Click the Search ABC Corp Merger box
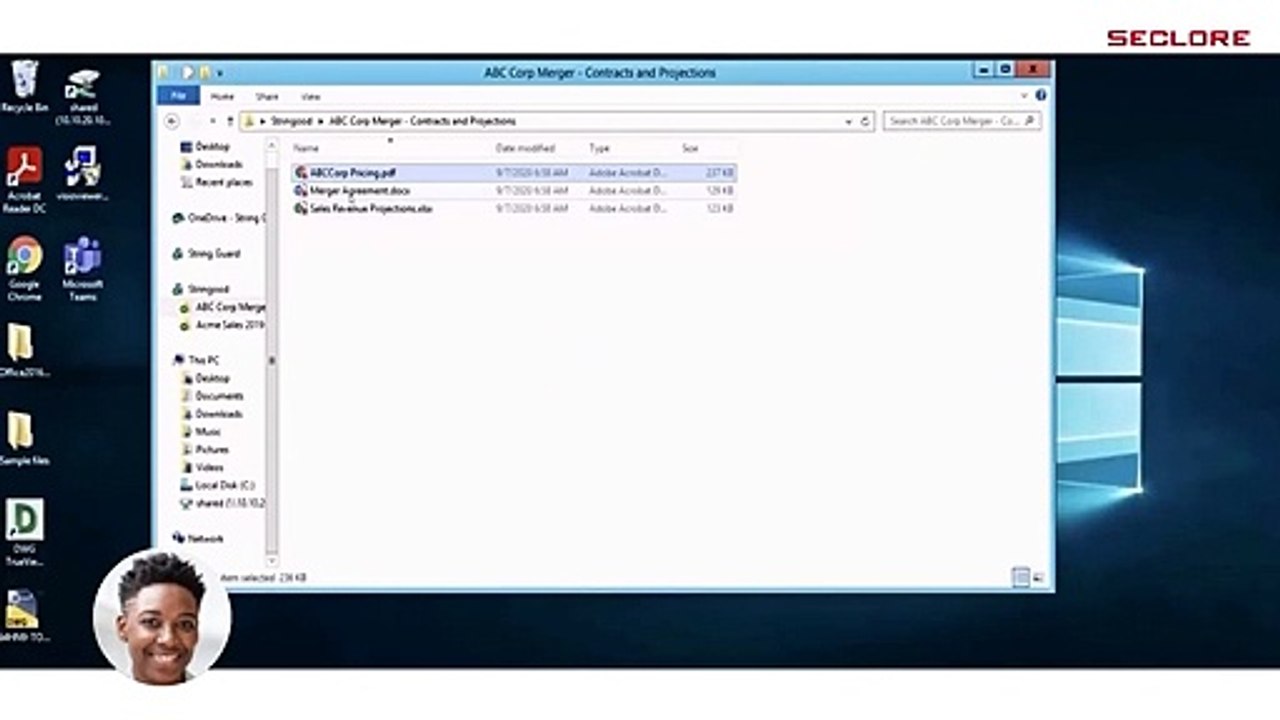 coord(962,121)
